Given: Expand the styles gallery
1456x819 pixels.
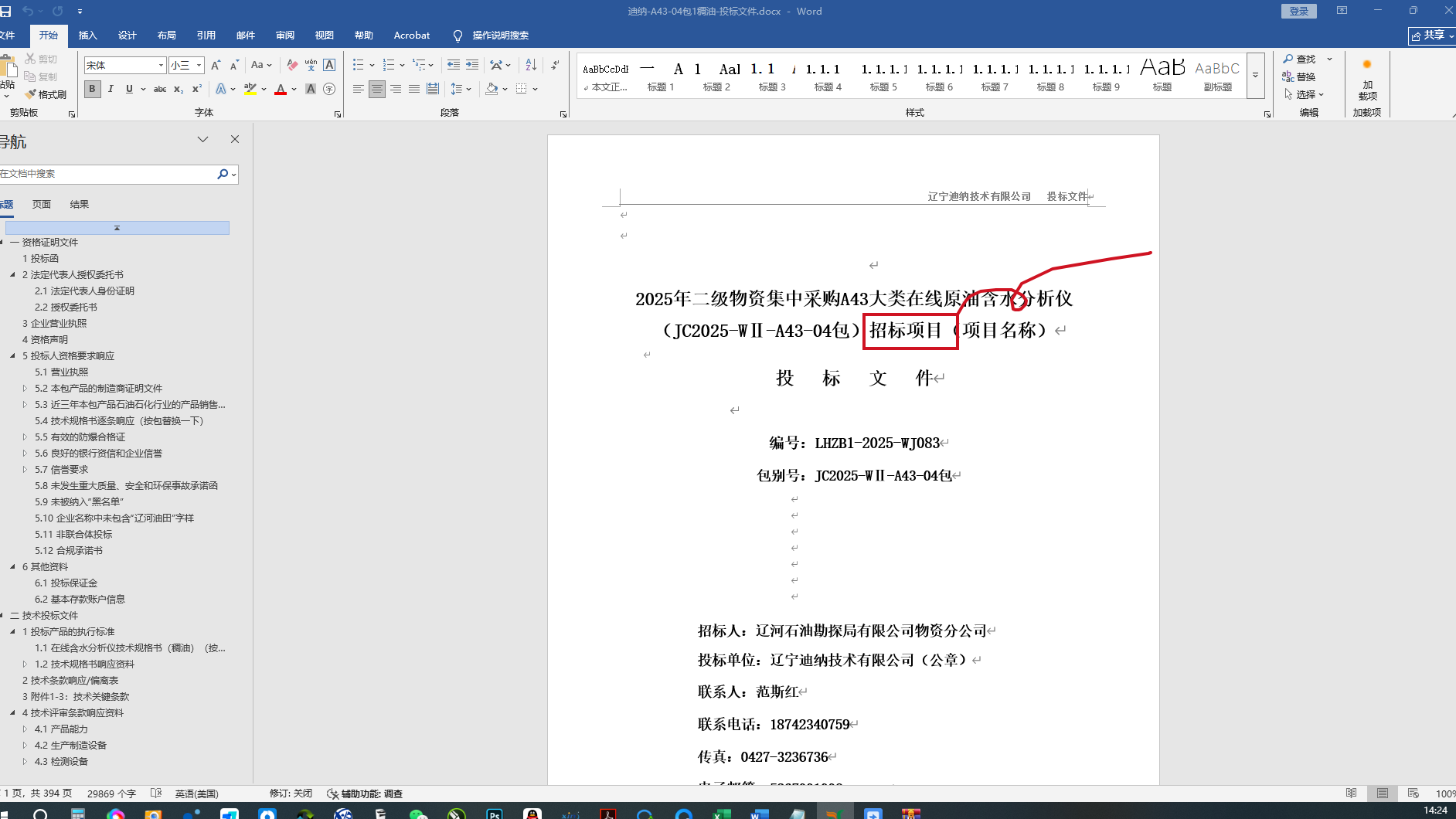Looking at the screenshot, I should click(1256, 75).
